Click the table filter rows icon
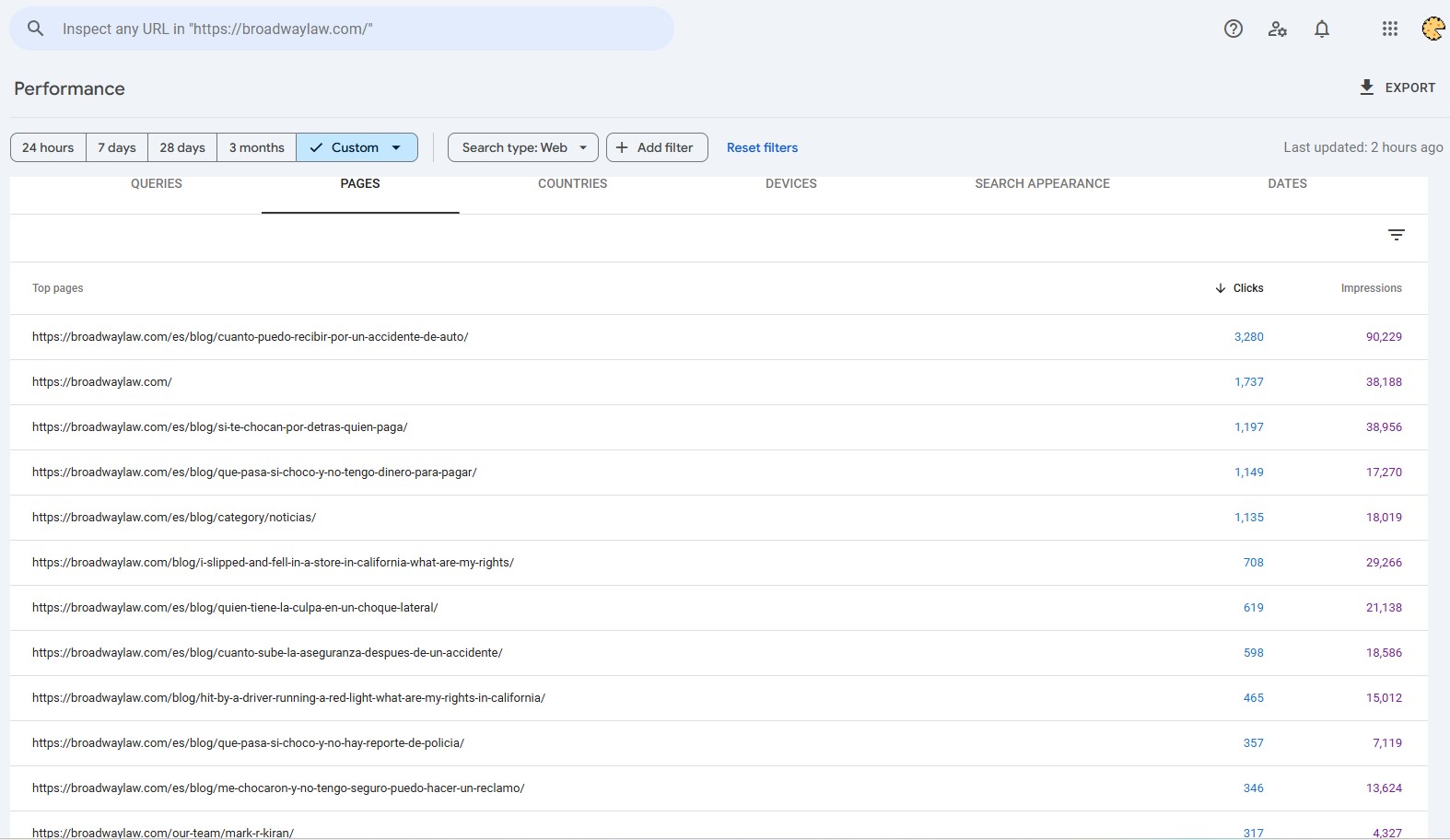The image size is (1450, 840). tap(1397, 235)
